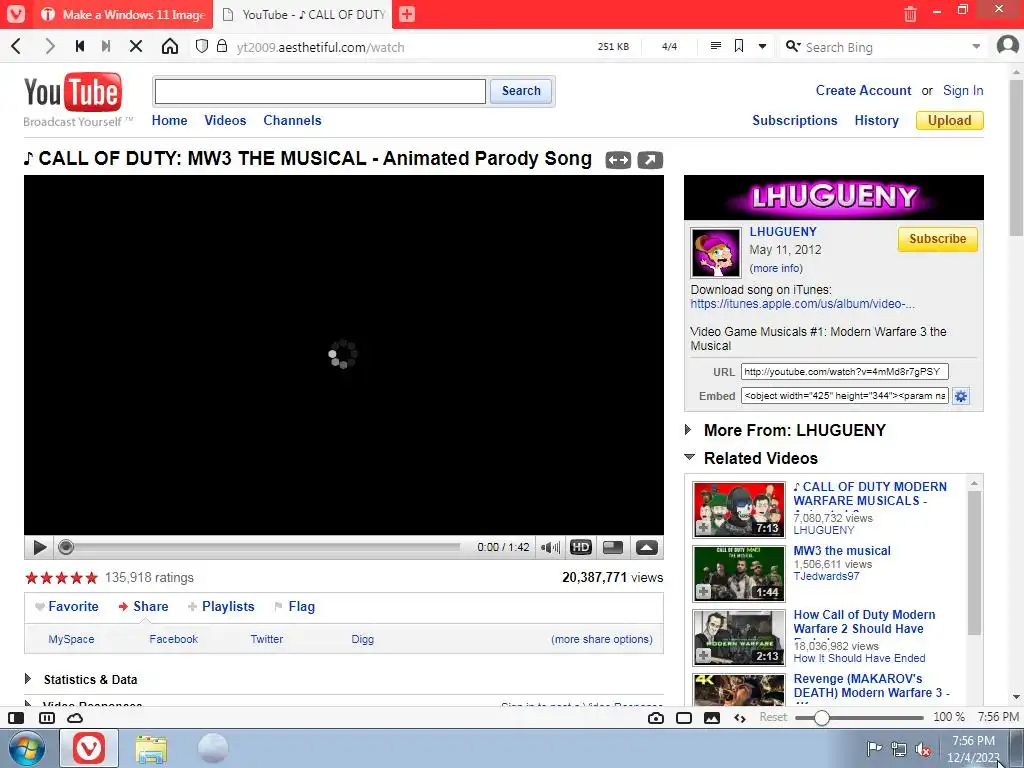Open more share options
This screenshot has height=768, width=1024.
601,639
